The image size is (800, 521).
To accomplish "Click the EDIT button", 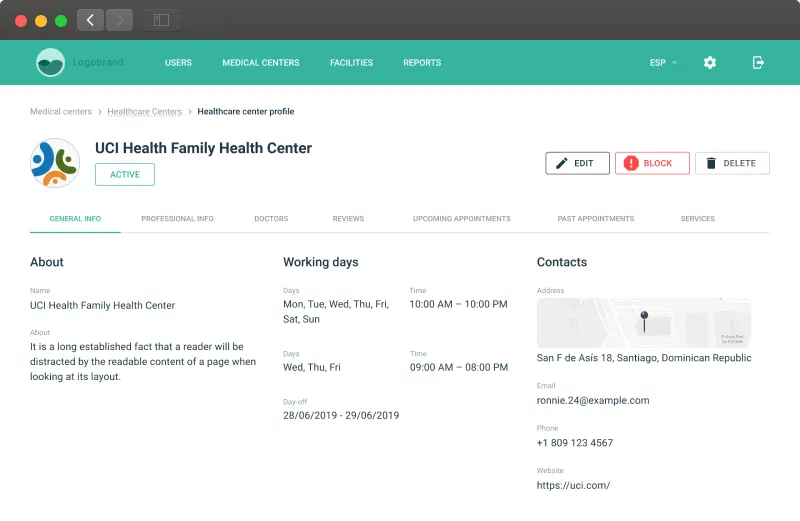I will 578,163.
